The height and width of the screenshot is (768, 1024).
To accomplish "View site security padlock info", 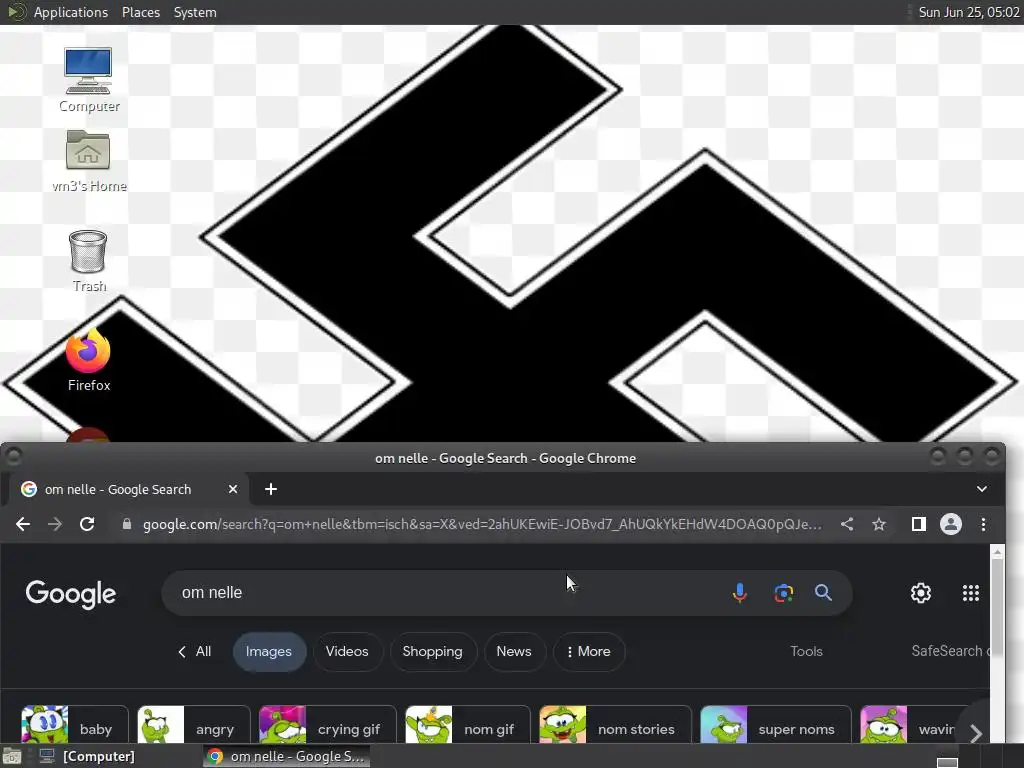I will [127, 524].
